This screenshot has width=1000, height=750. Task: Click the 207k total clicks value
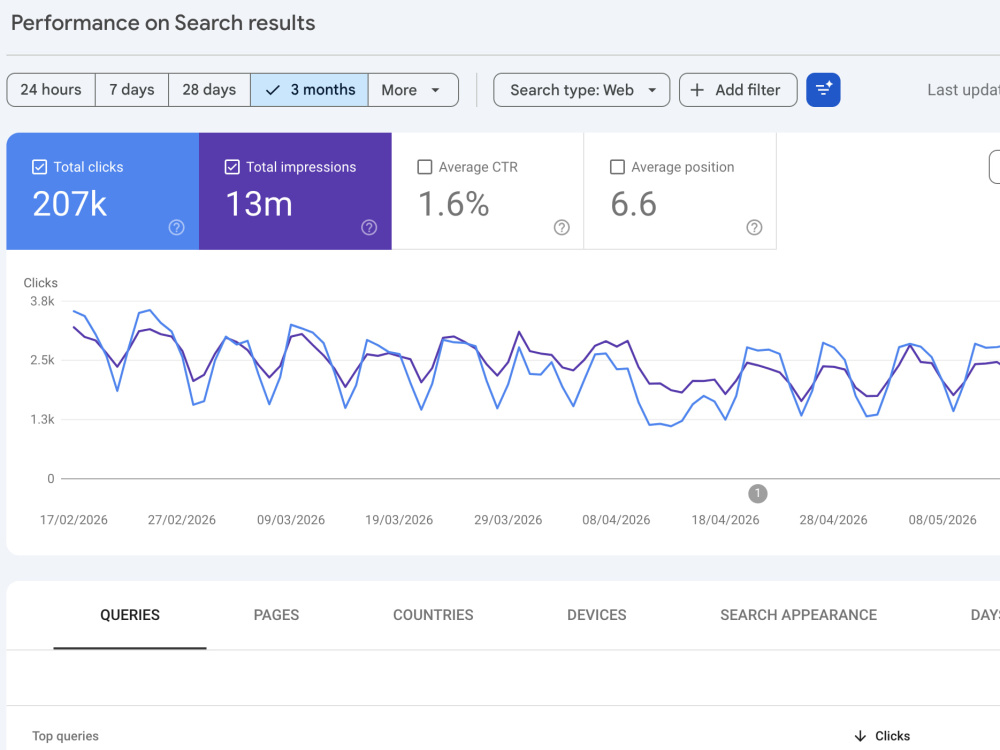coord(70,205)
